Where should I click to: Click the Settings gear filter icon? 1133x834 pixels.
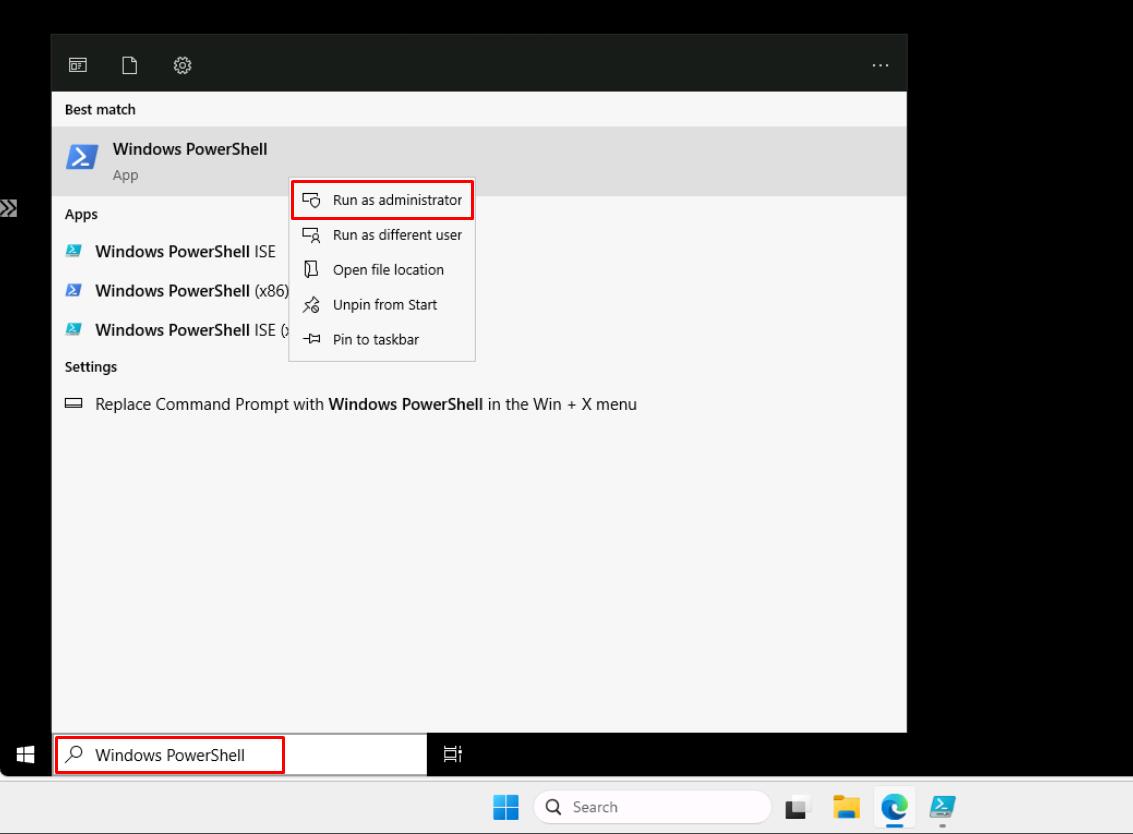pyautogui.click(x=182, y=65)
